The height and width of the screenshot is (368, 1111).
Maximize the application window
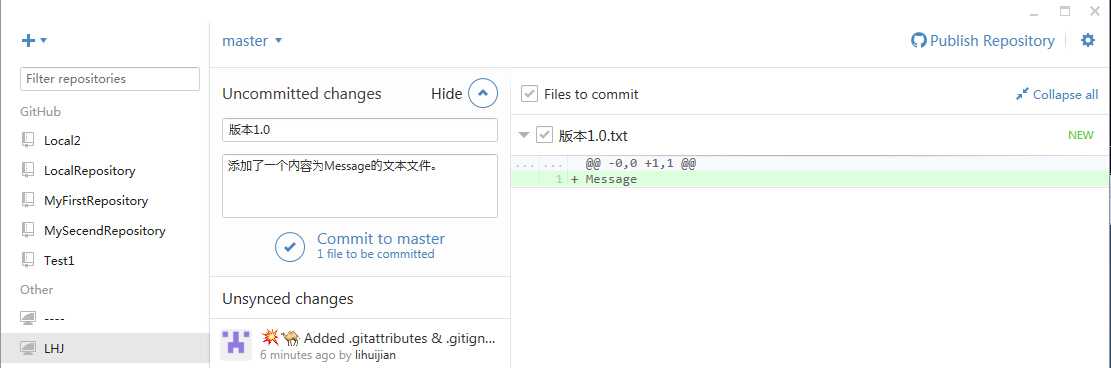pos(1065,11)
